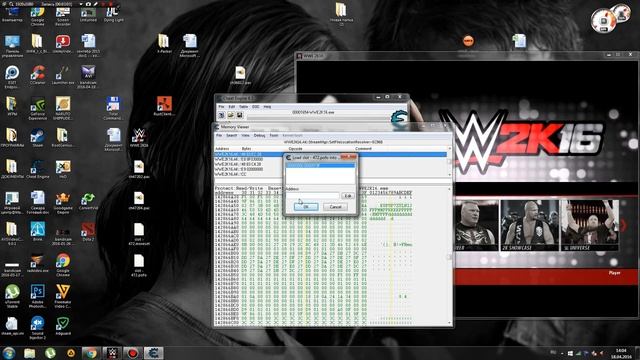Switch to WWE 2K16 via the taskbar
The image size is (640, 360).
[112, 353]
